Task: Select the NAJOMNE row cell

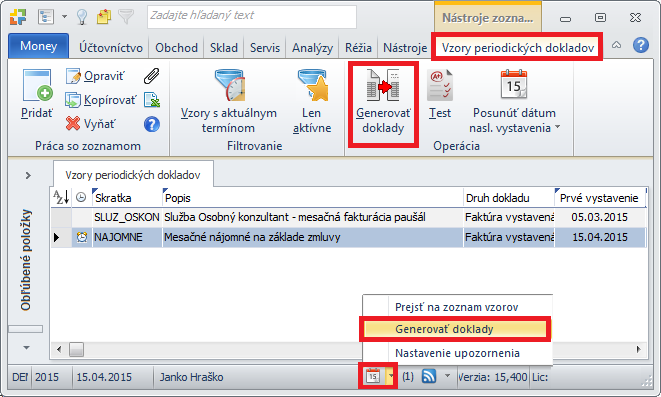Action: (126, 237)
